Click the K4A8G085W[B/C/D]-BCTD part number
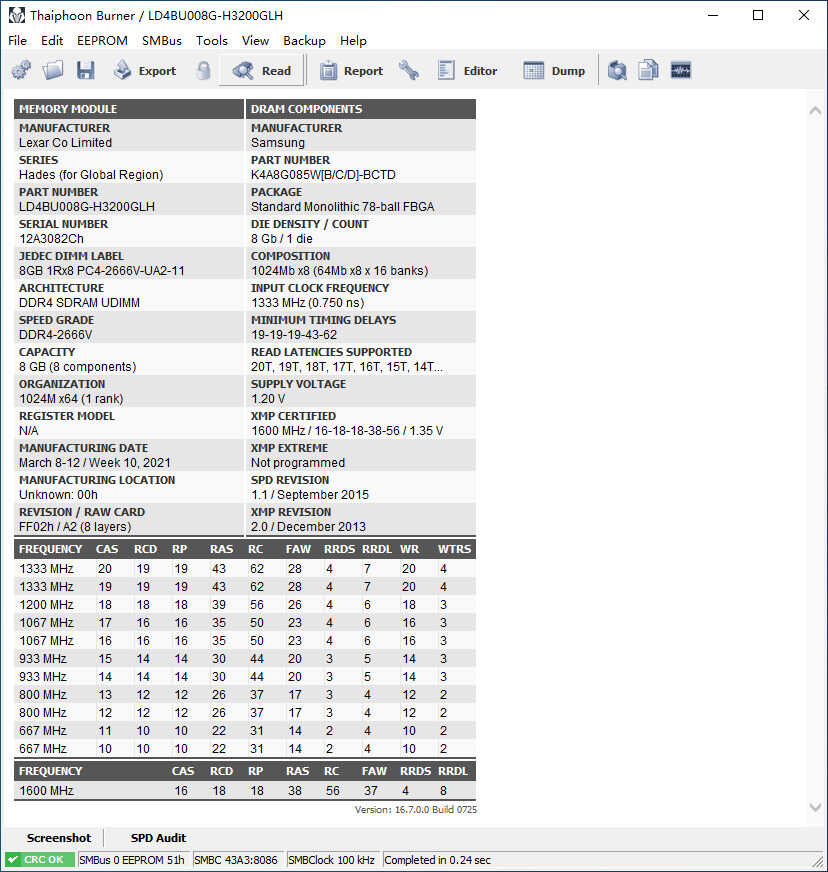 point(323,175)
